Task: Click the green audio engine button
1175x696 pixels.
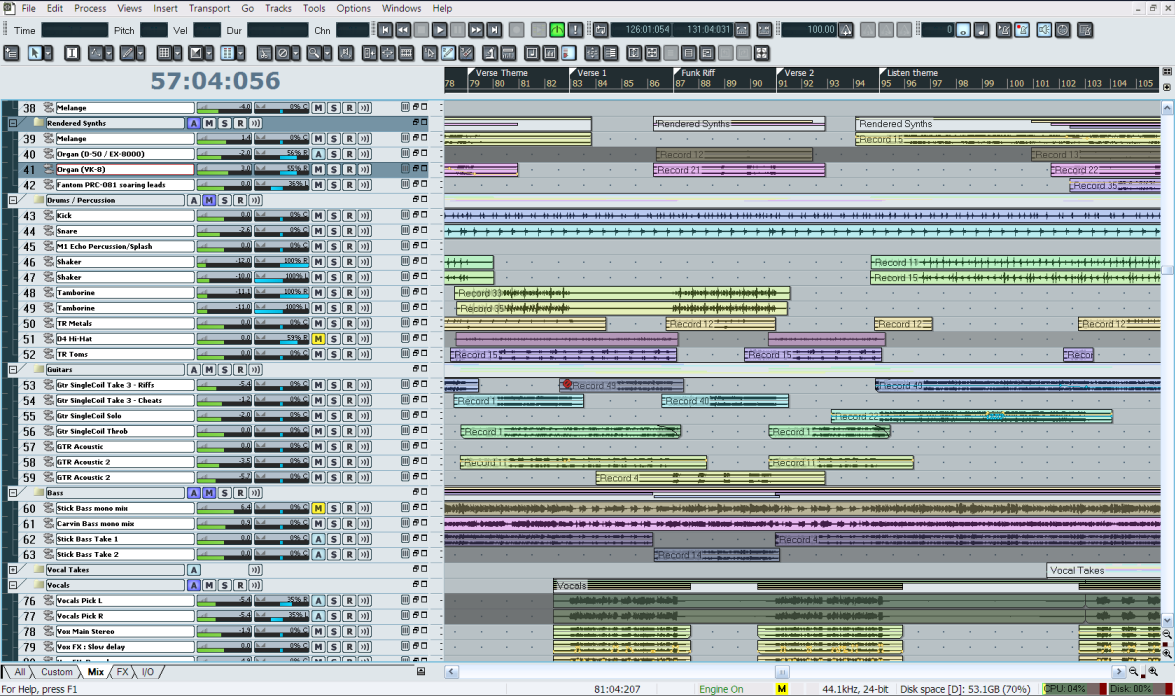Action: pos(557,30)
